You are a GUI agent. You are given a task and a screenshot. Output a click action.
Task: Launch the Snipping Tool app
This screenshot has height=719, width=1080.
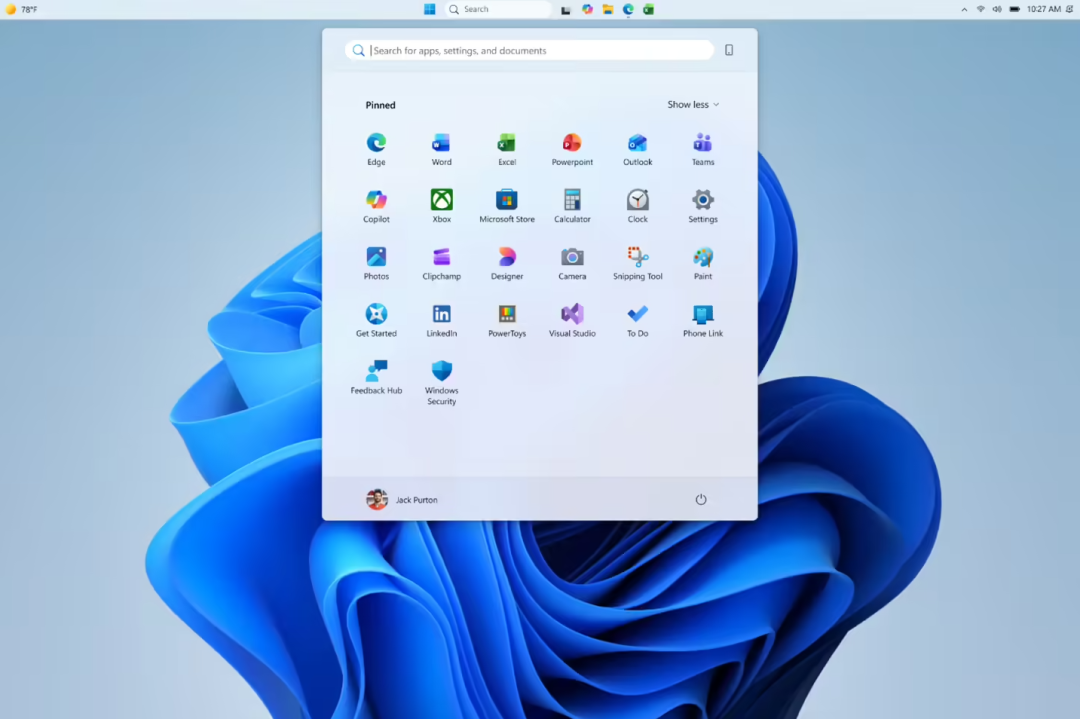[x=638, y=264]
